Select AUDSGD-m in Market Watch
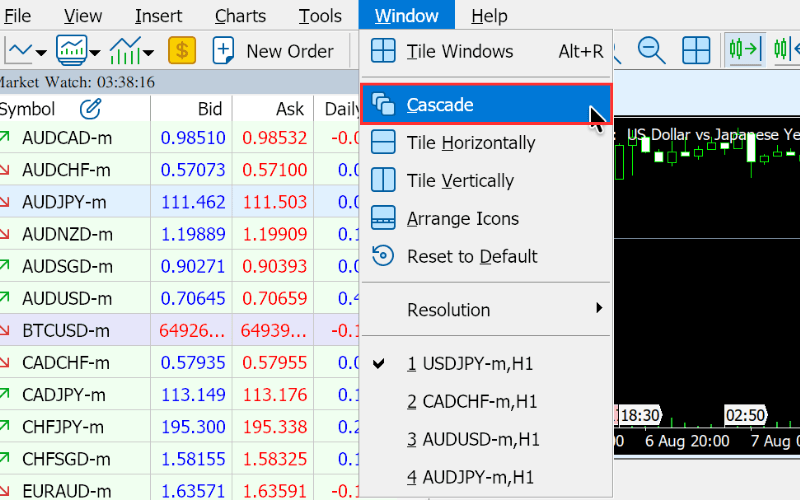Screen dimensions: 800x500 [x=67, y=266]
